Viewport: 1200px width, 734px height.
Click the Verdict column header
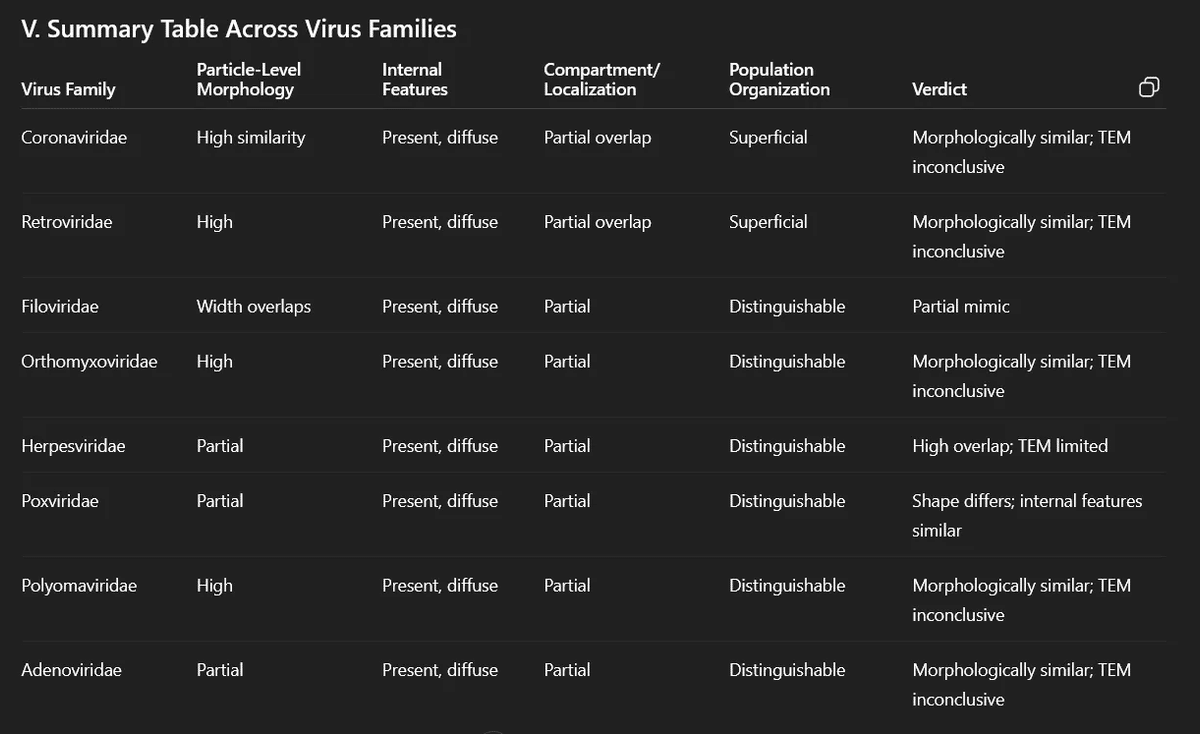[x=939, y=89]
